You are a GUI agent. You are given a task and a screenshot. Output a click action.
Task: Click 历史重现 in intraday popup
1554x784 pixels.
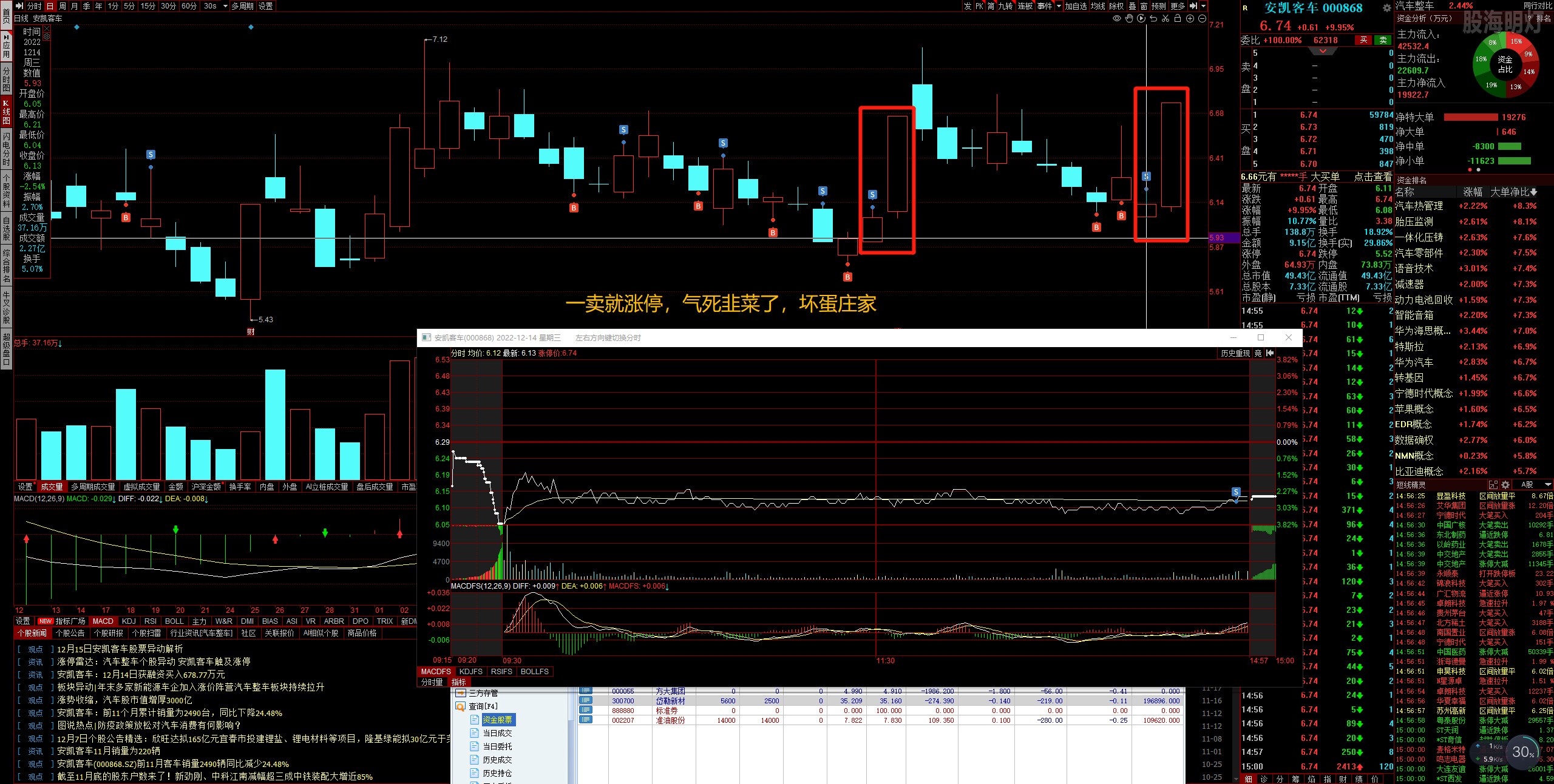coord(1235,353)
